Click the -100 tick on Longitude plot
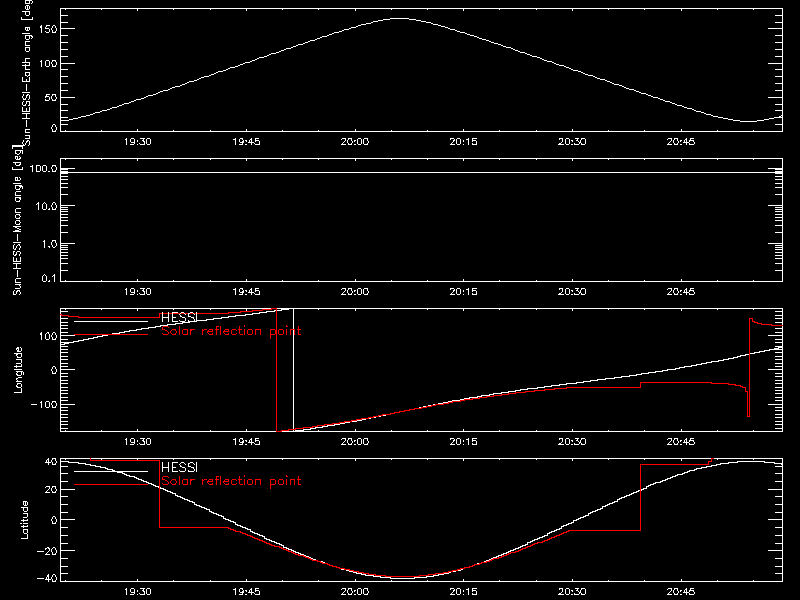 pyautogui.click(x=44, y=404)
